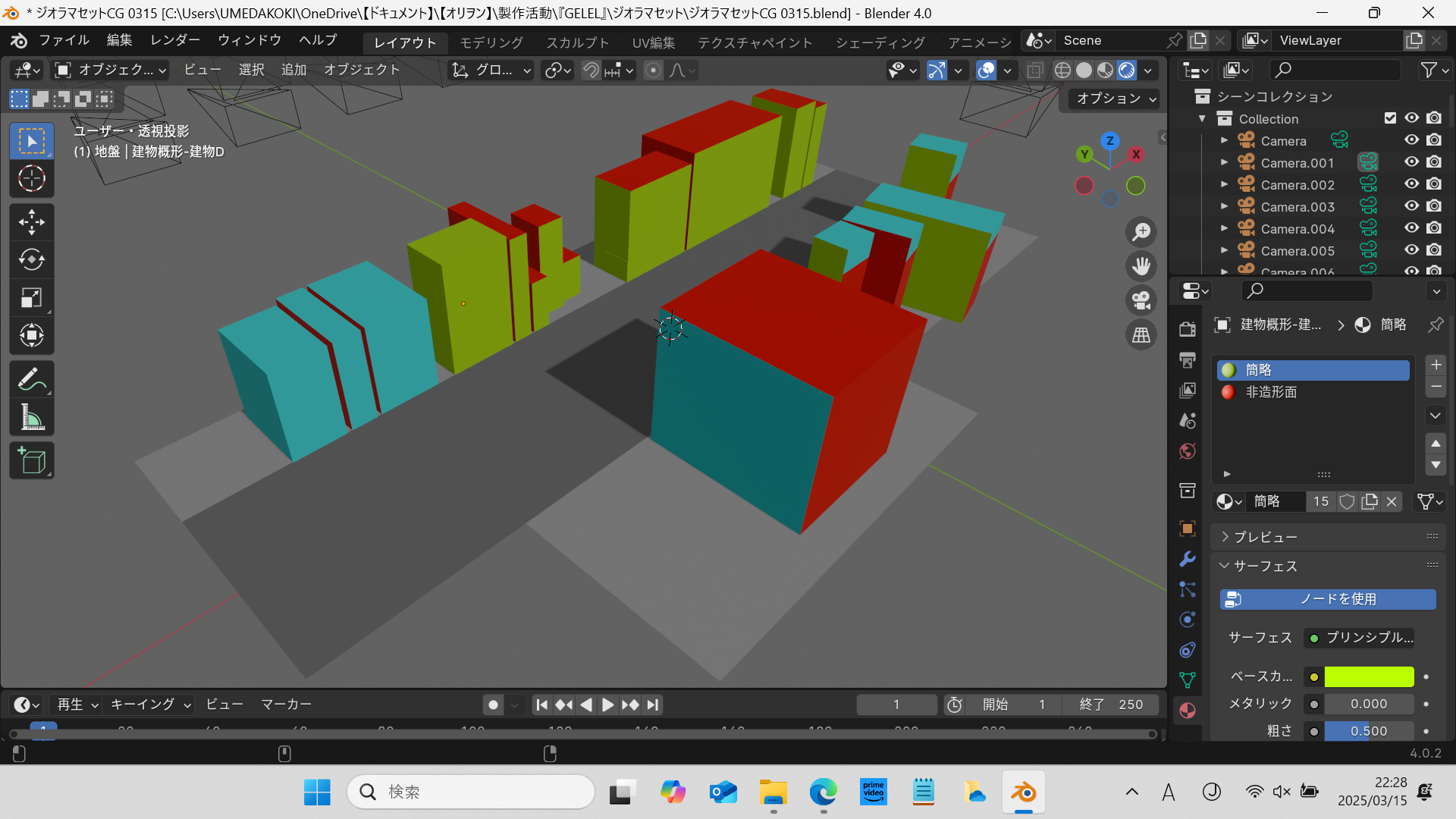Select the Measure tool

point(31,417)
